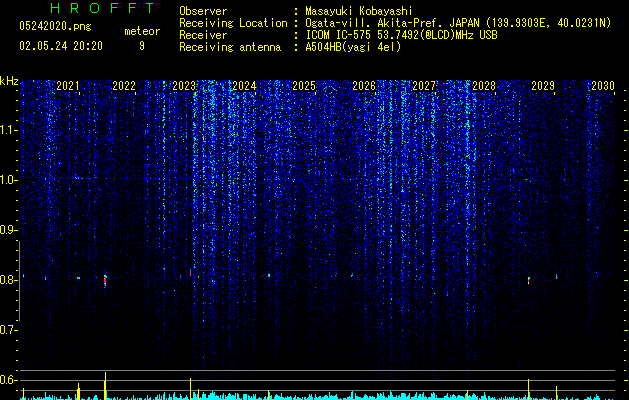Click the 2030 time marker

(x=603, y=86)
